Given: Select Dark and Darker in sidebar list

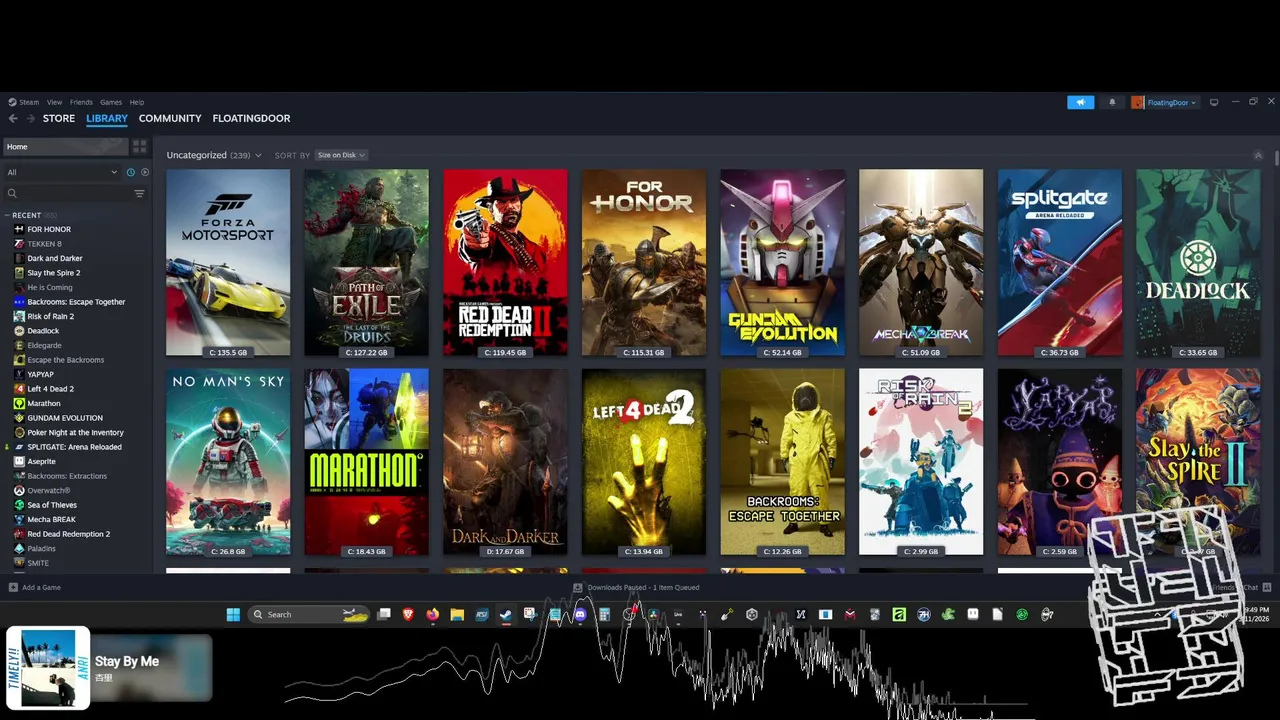Looking at the screenshot, I should point(55,258).
